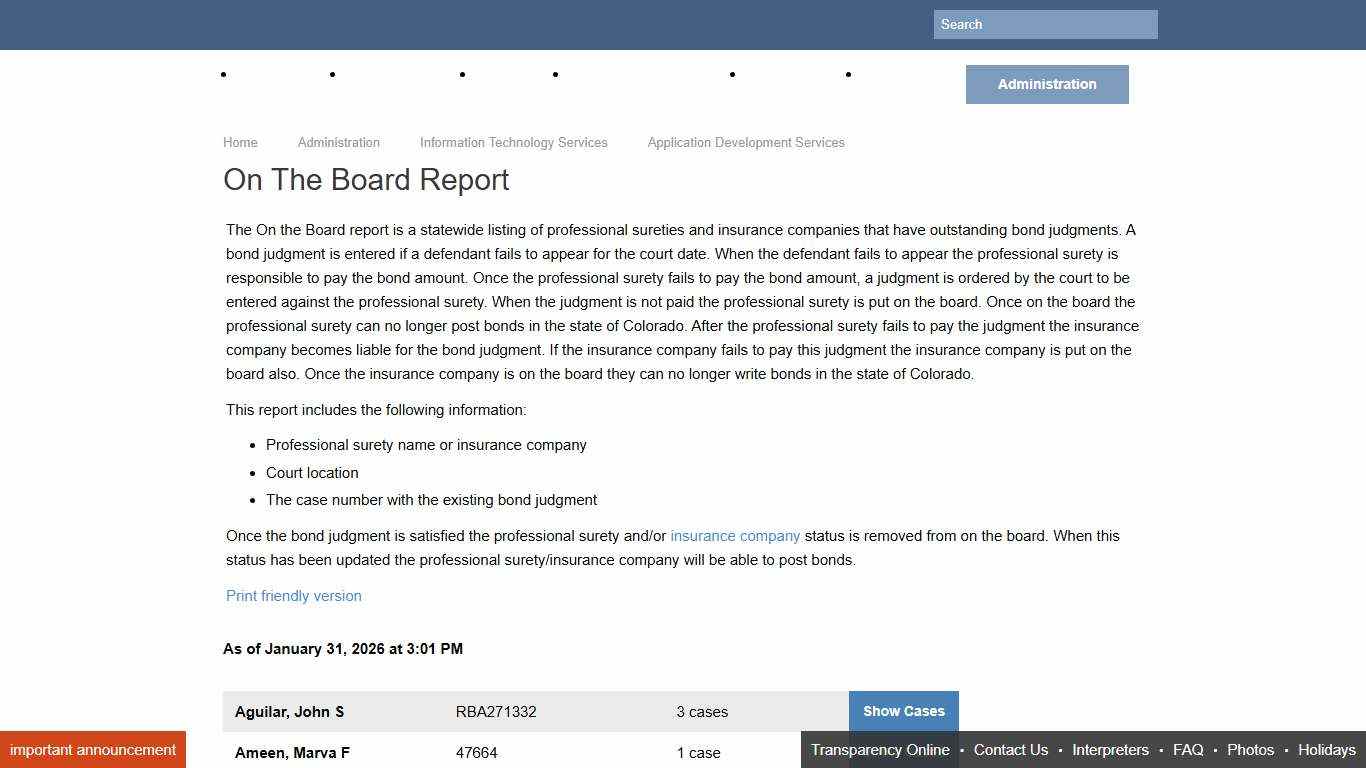1366x768 pixels.
Task: Open Contact Us from the footer
Action: pyautogui.click(x=1011, y=749)
